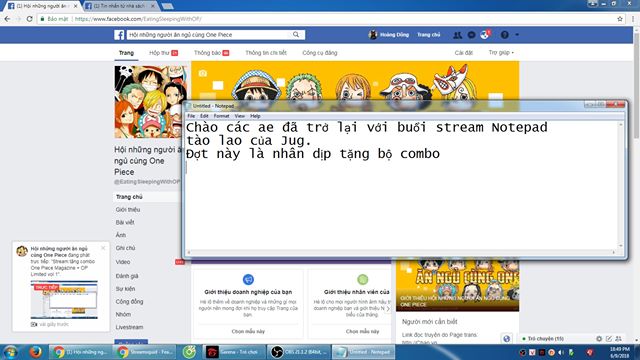Switch to OBS in the taskbar
640x360 pixels.
299,352
